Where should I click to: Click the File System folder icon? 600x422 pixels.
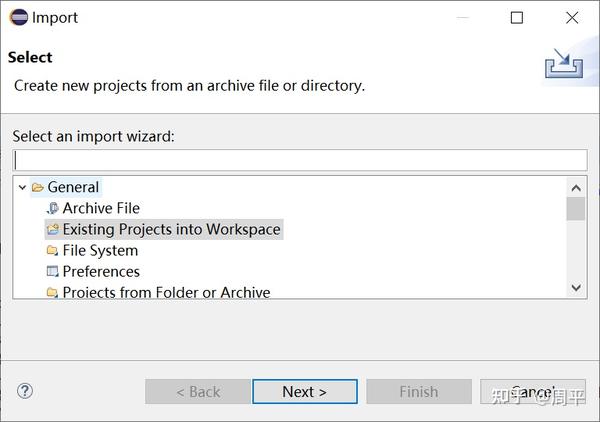pos(53,250)
